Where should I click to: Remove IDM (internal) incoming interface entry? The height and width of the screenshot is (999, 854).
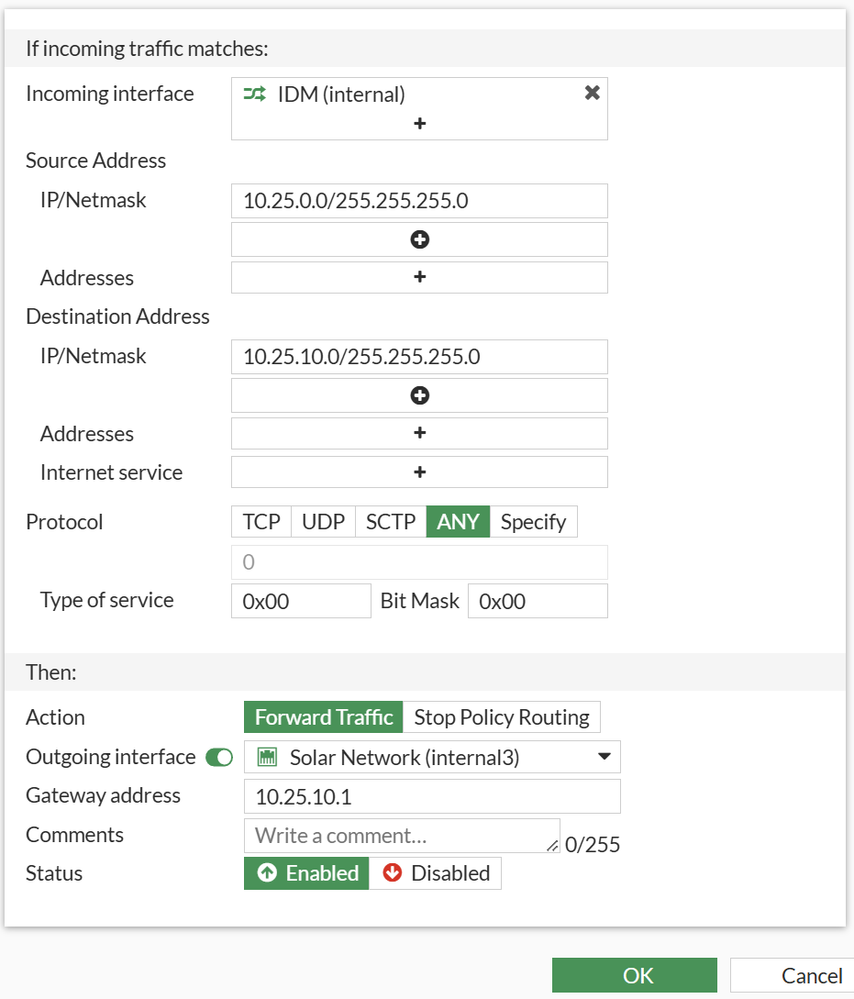click(592, 93)
